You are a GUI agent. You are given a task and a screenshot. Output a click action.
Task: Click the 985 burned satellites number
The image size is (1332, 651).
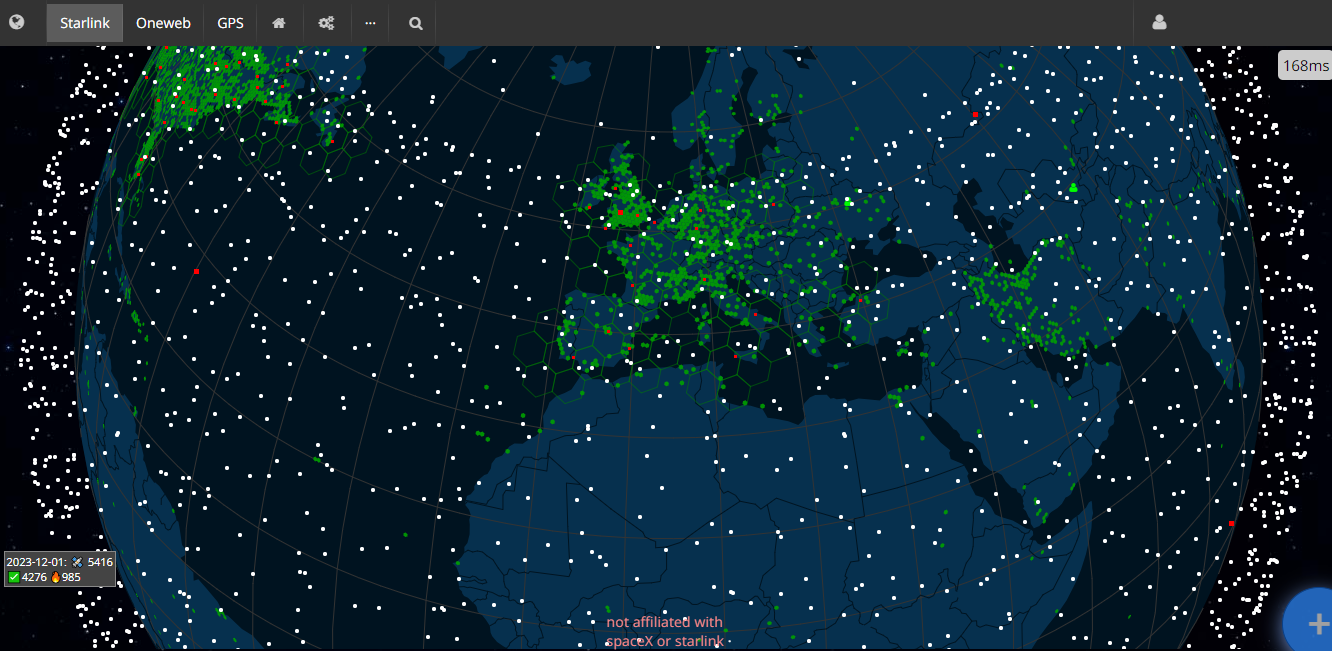pyautogui.click(x=71, y=577)
